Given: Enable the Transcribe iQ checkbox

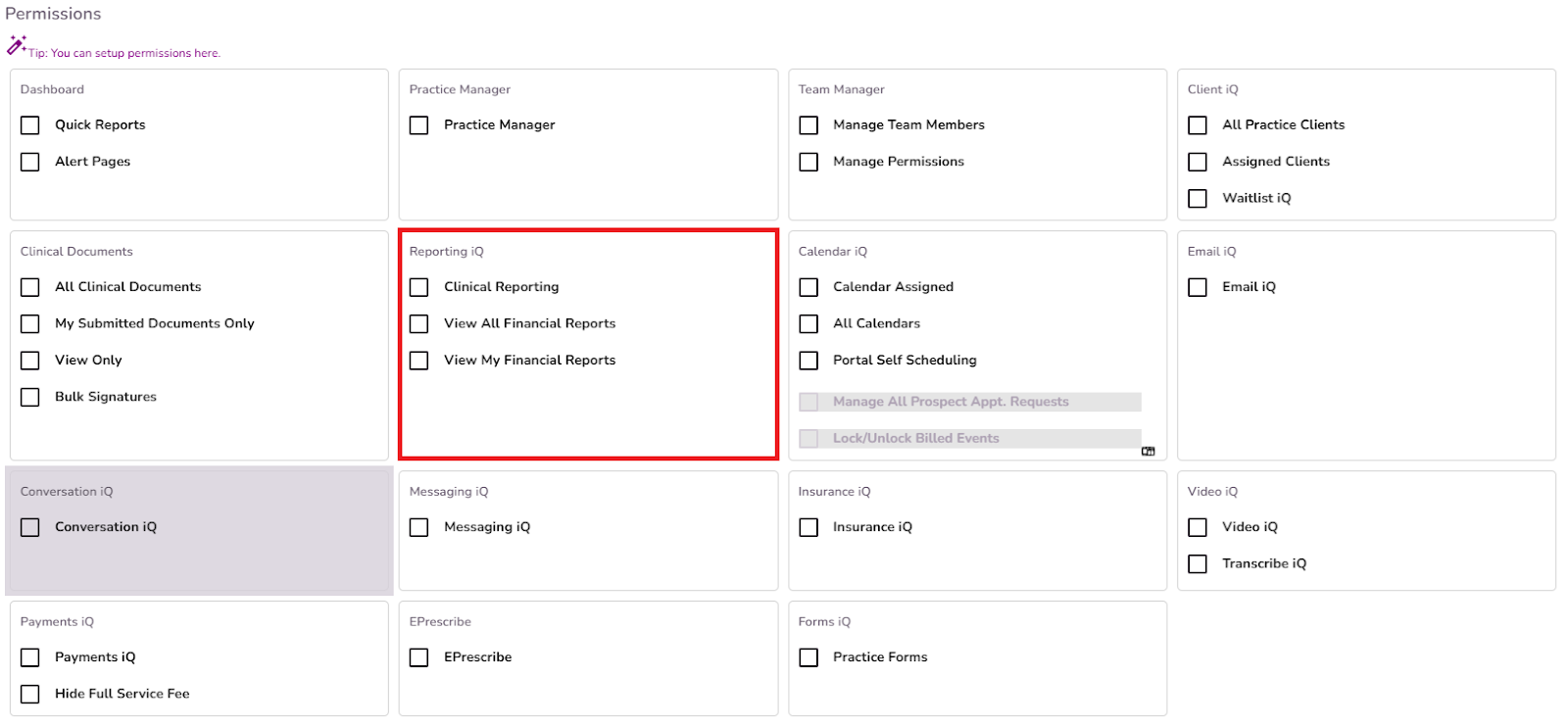Looking at the screenshot, I should click(1198, 563).
